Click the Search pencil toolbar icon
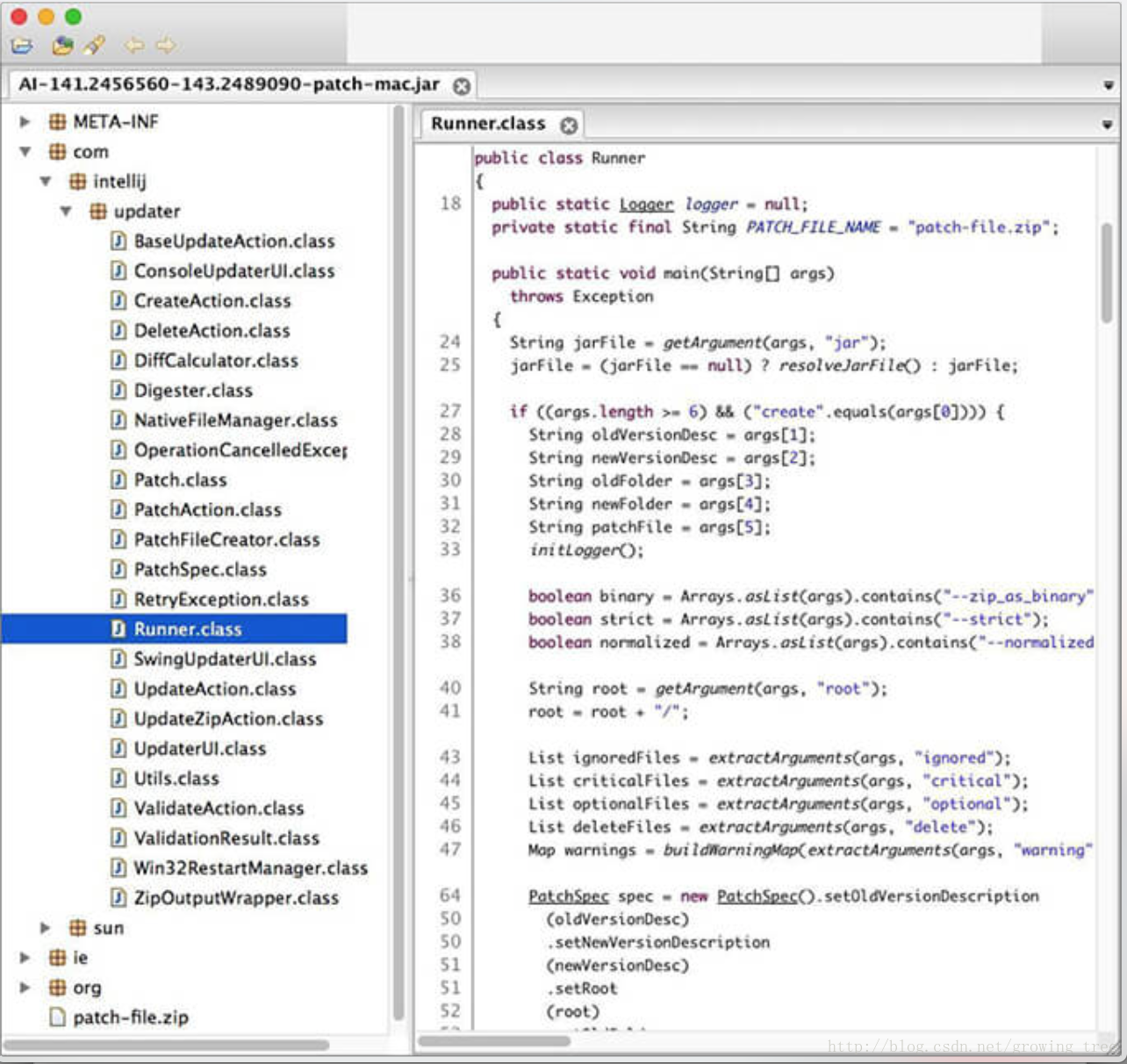The height and width of the screenshot is (1064, 1127). coord(94,45)
